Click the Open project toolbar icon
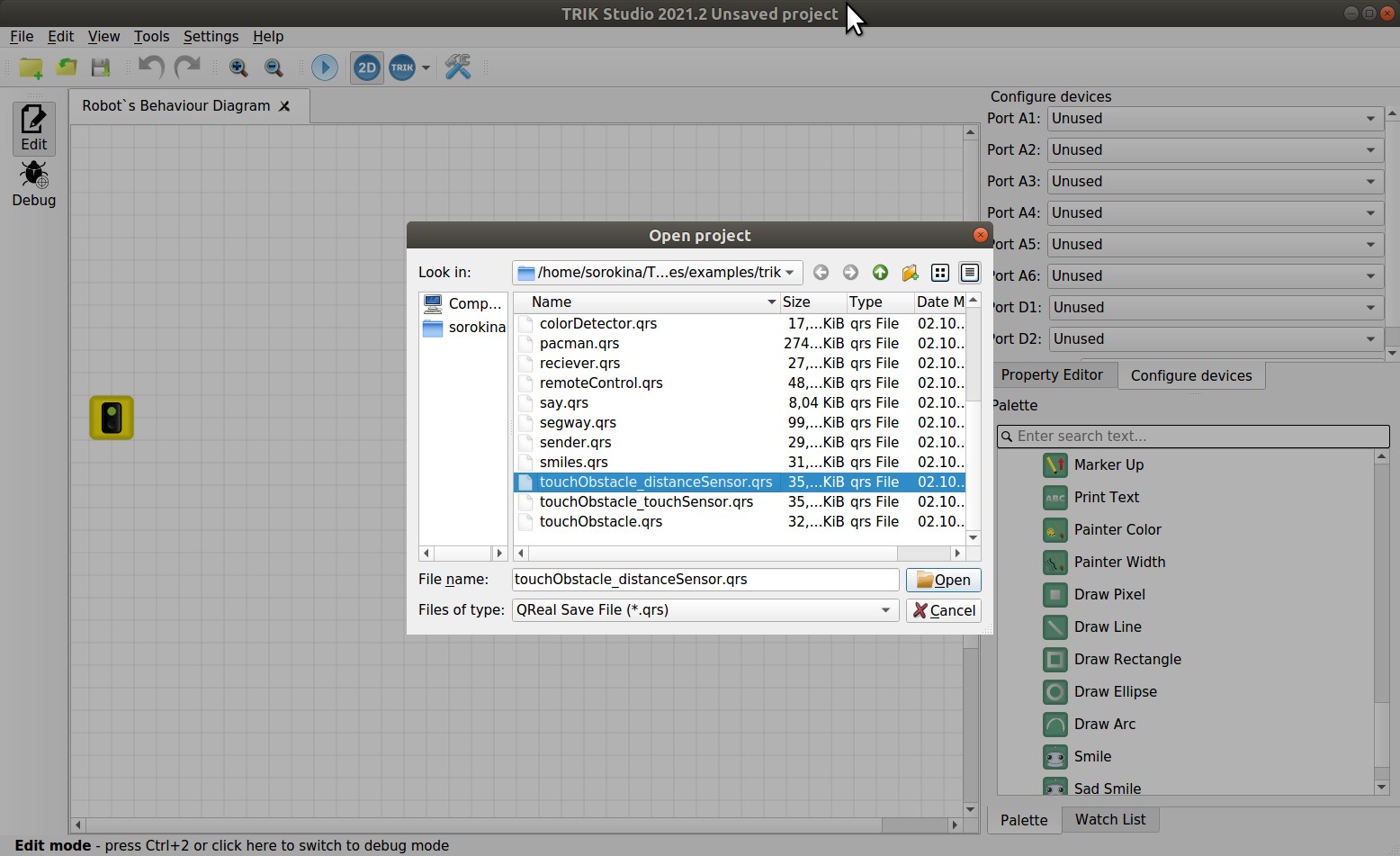 tap(67, 68)
